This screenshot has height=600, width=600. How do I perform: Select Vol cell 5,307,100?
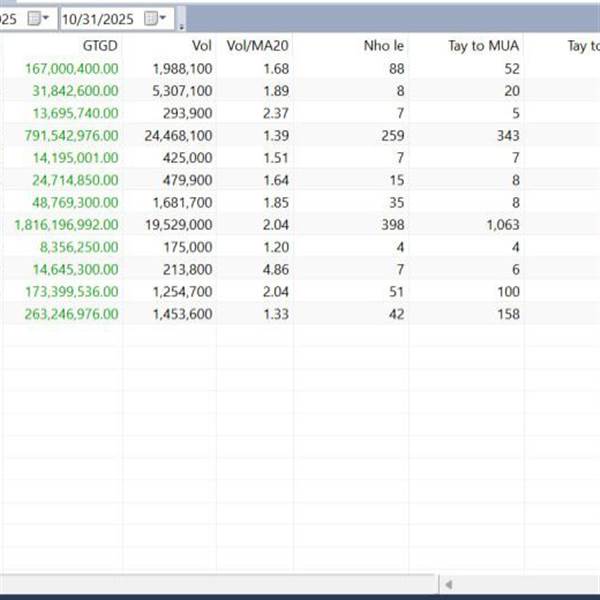(x=185, y=90)
